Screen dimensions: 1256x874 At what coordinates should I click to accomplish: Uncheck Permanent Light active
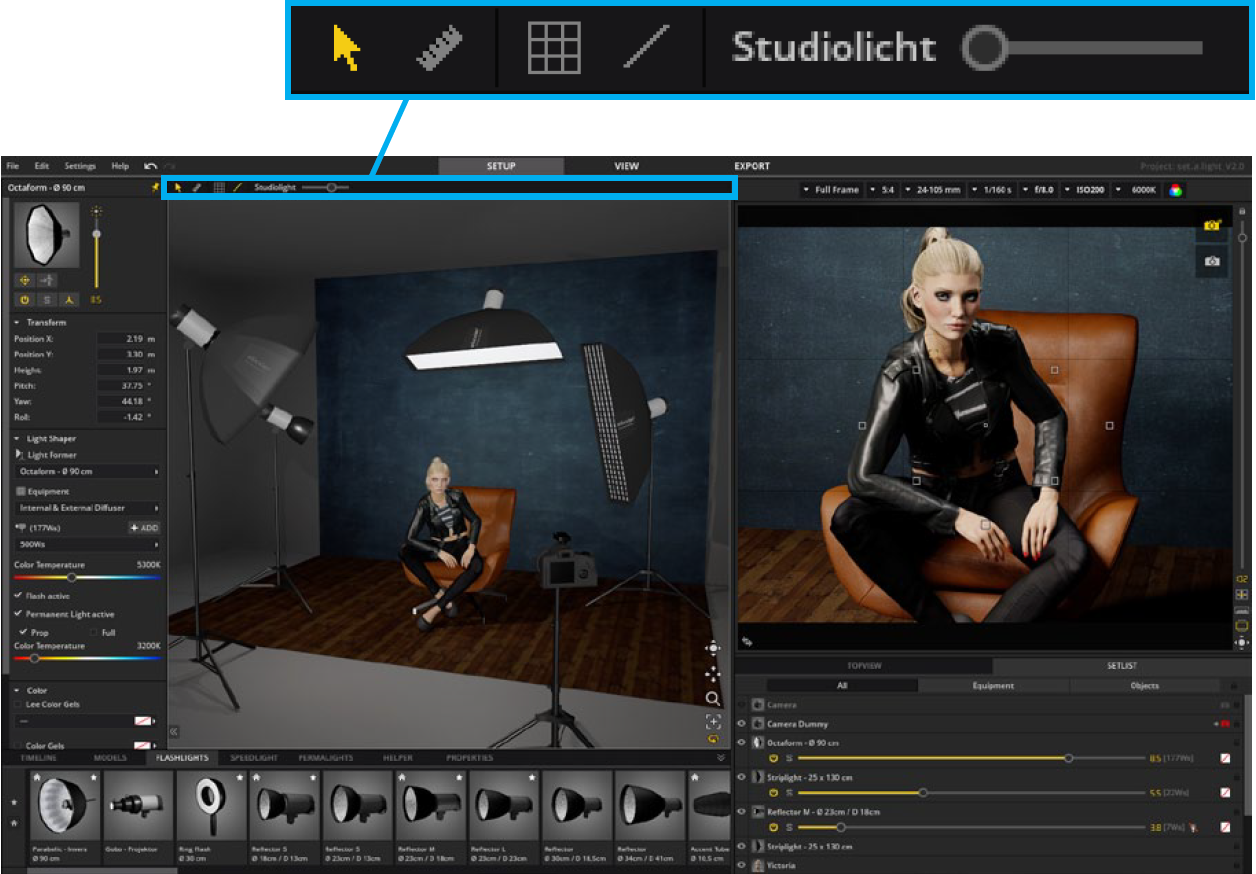pyautogui.click(x=18, y=614)
